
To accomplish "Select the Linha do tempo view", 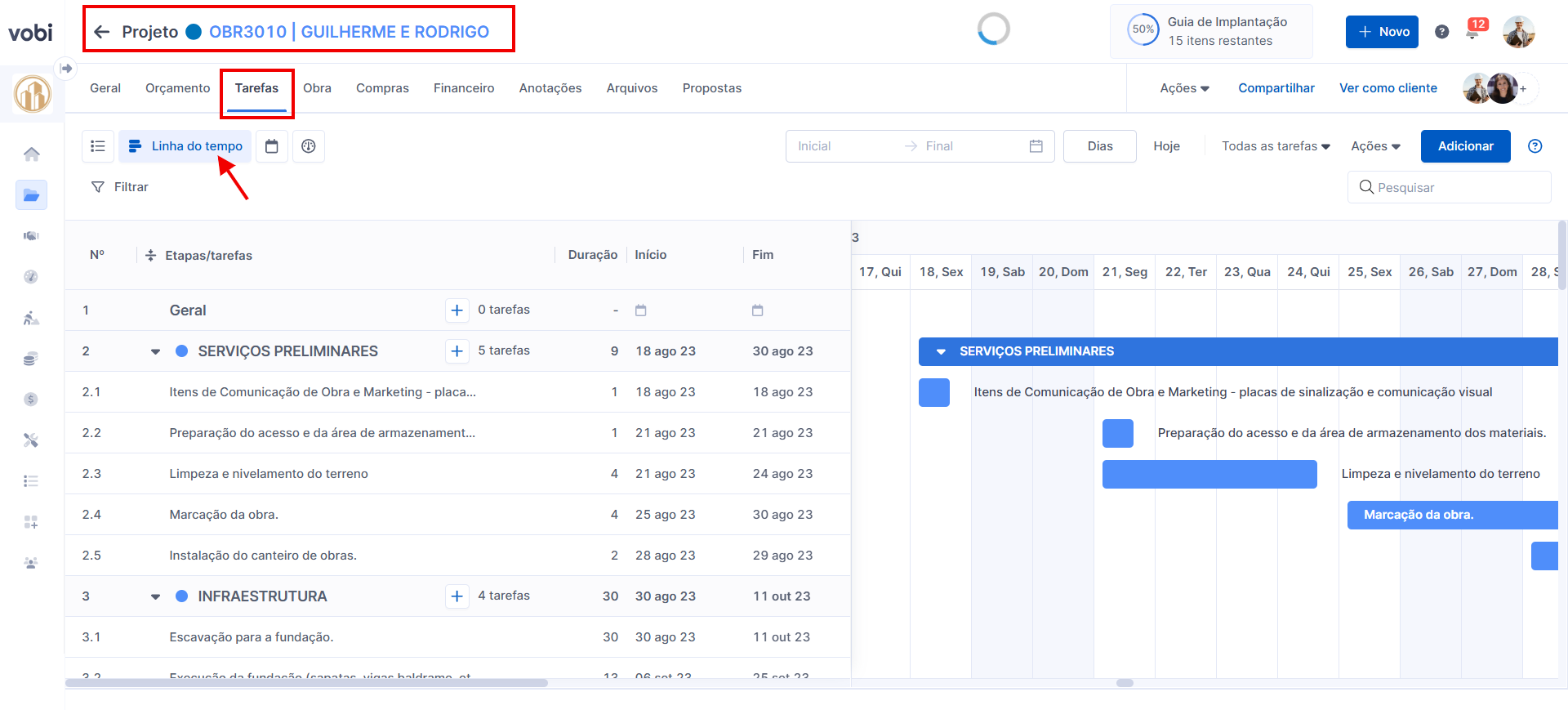I will (x=186, y=146).
